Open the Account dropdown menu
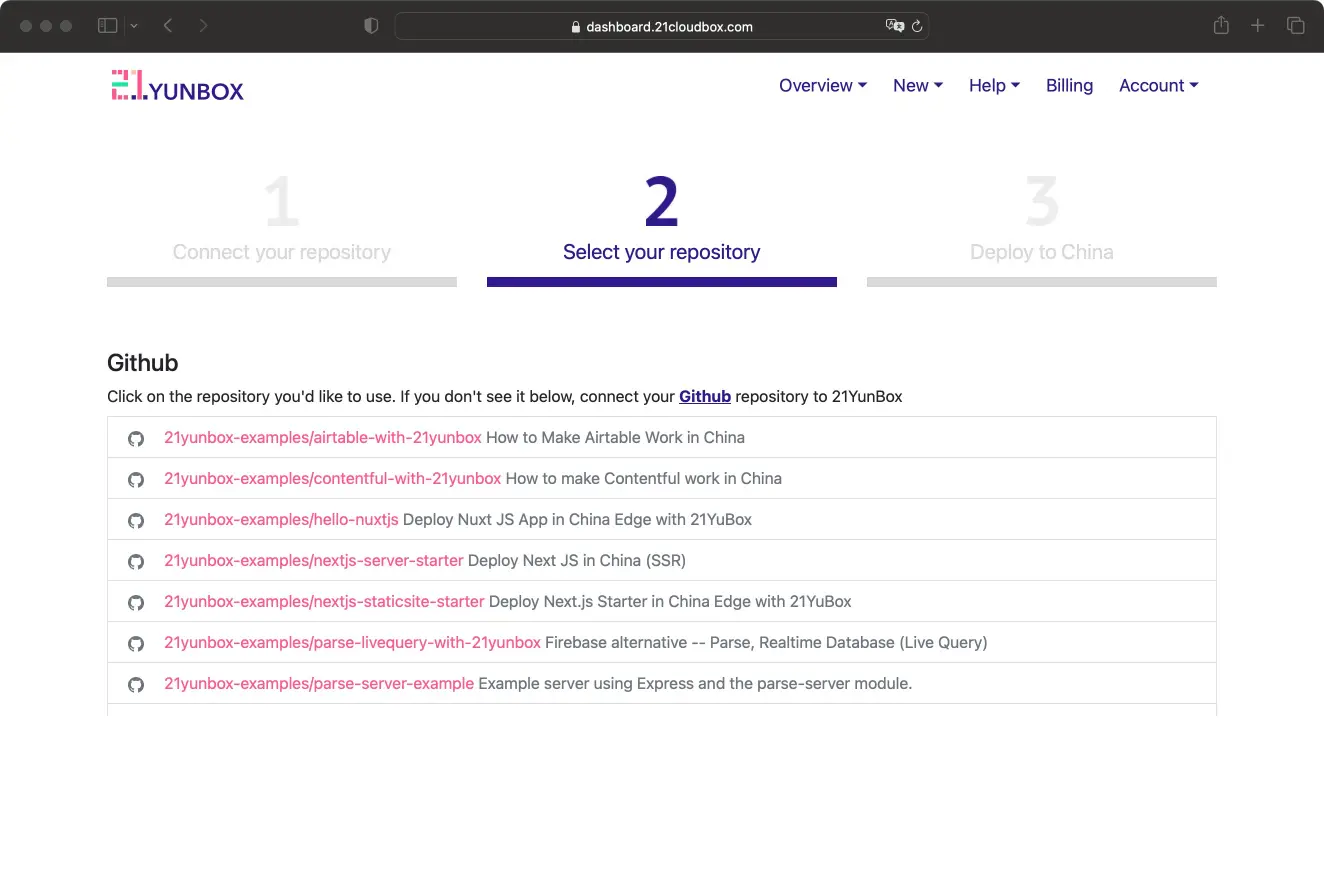 [1158, 86]
